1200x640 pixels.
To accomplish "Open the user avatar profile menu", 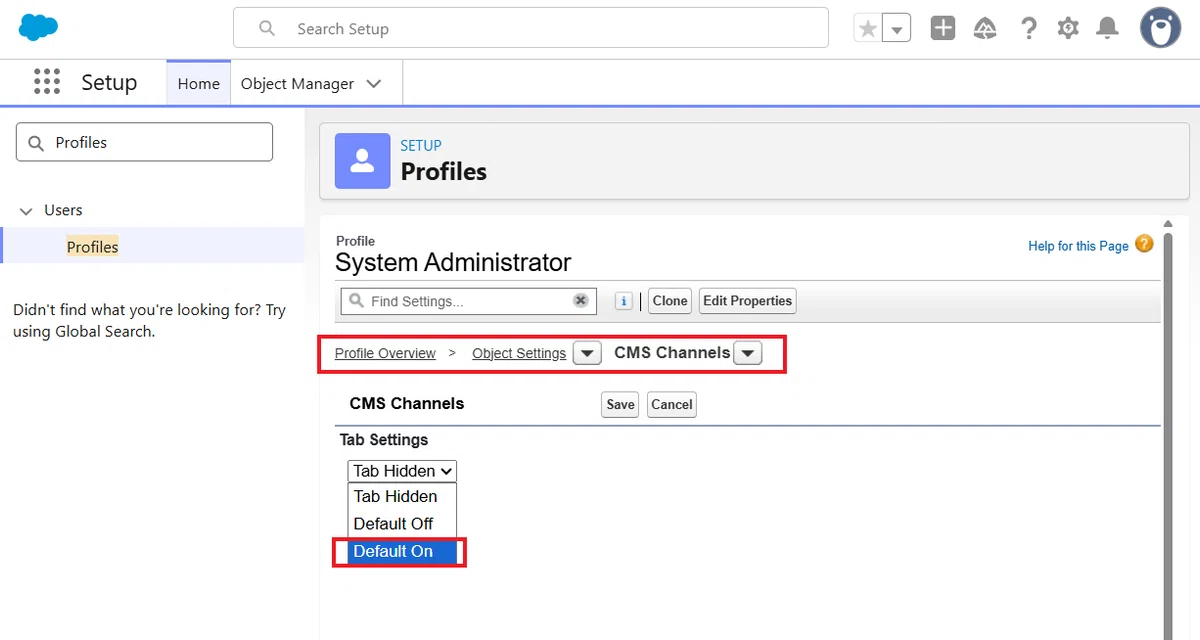I will coord(1161,28).
